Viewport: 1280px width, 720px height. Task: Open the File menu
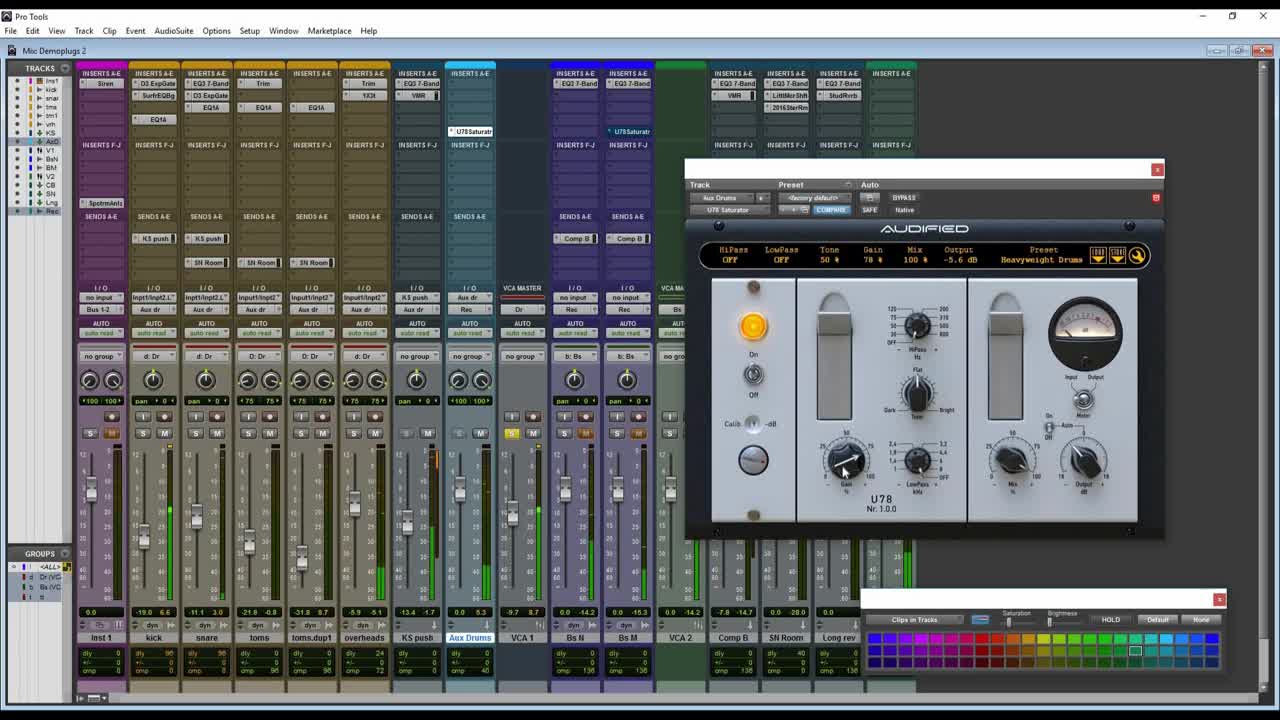coord(10,31)
